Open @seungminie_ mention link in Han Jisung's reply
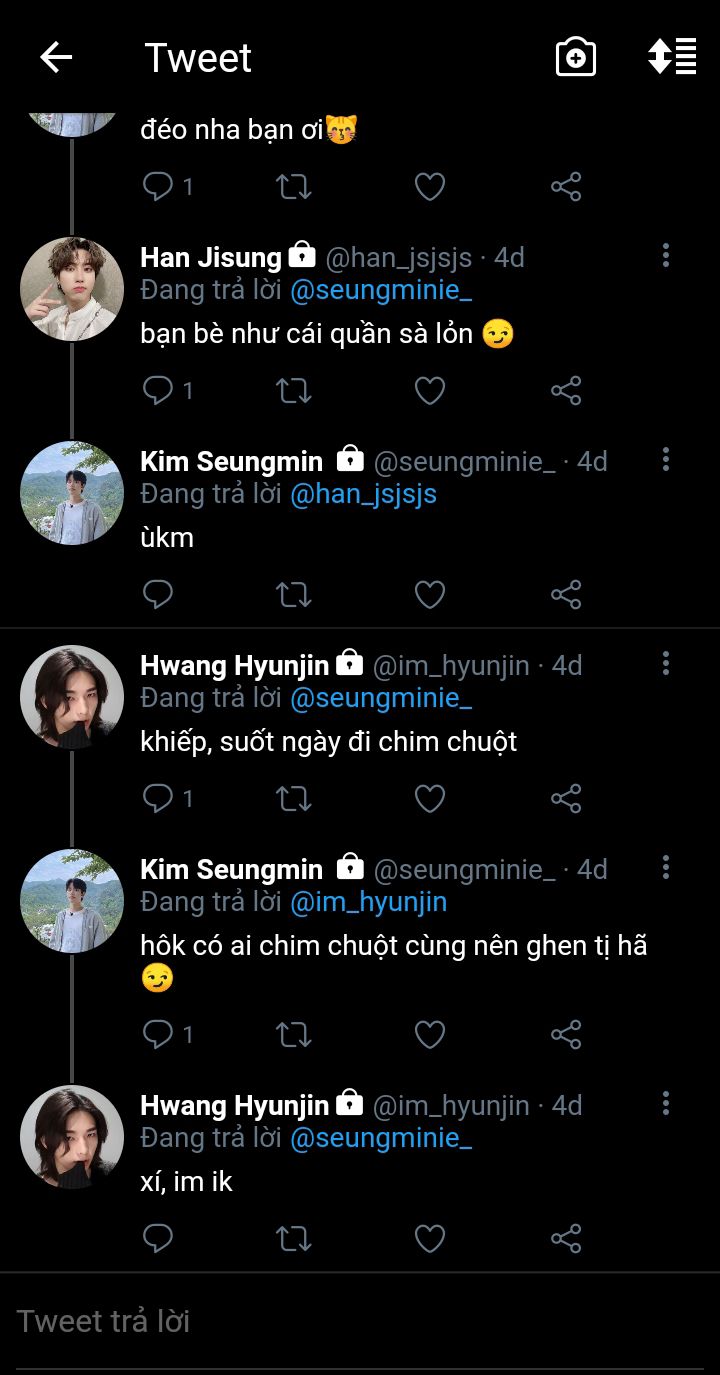The height and width of the screenshot is (1375, 720). (x=381, y=290)
